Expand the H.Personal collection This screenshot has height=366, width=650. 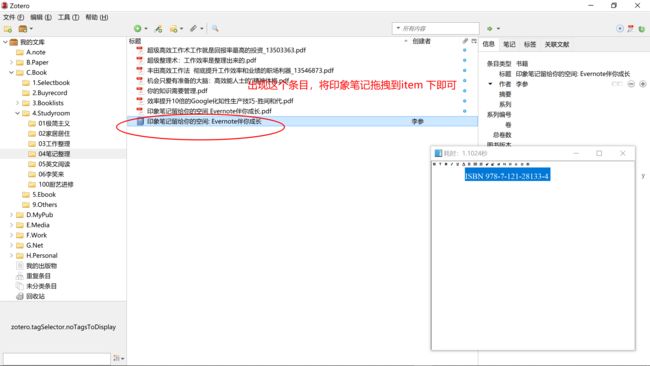point(11,255)
